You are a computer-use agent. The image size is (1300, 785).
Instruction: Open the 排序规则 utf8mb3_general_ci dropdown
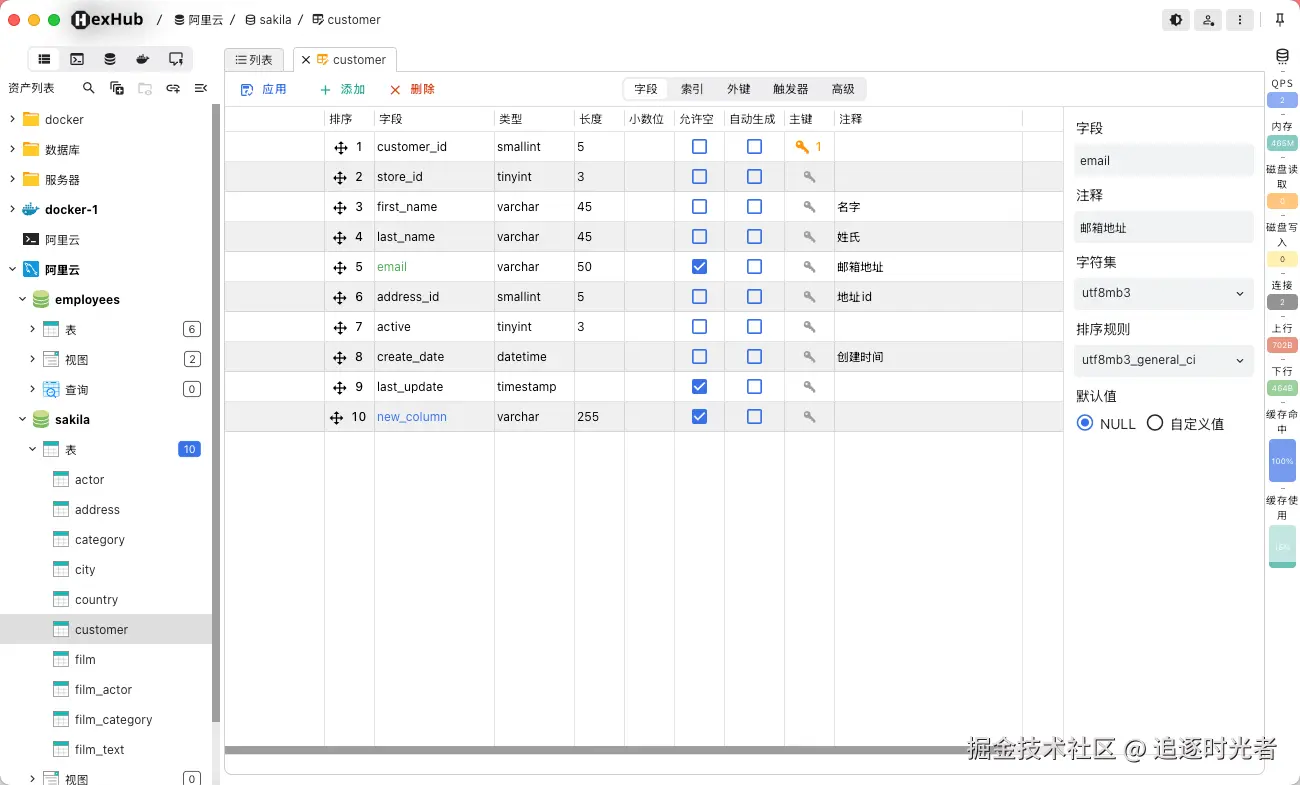1164,360
